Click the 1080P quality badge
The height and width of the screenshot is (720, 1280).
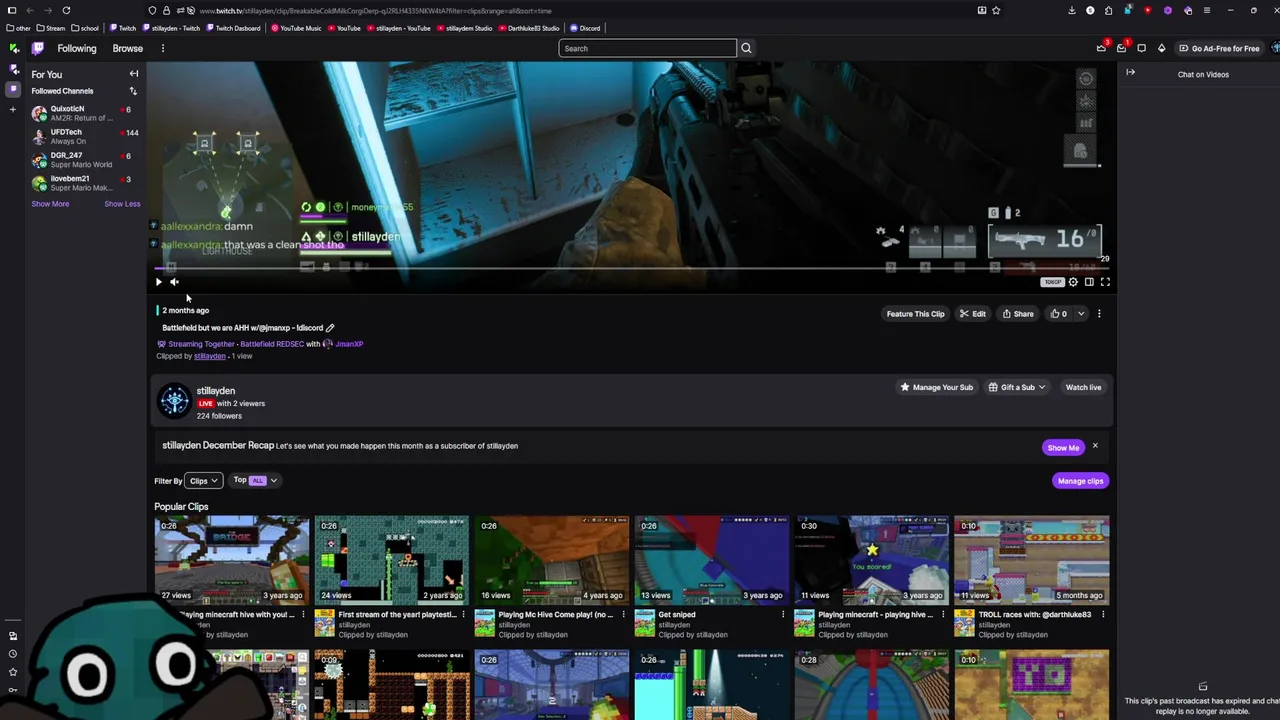(1052, 282)
